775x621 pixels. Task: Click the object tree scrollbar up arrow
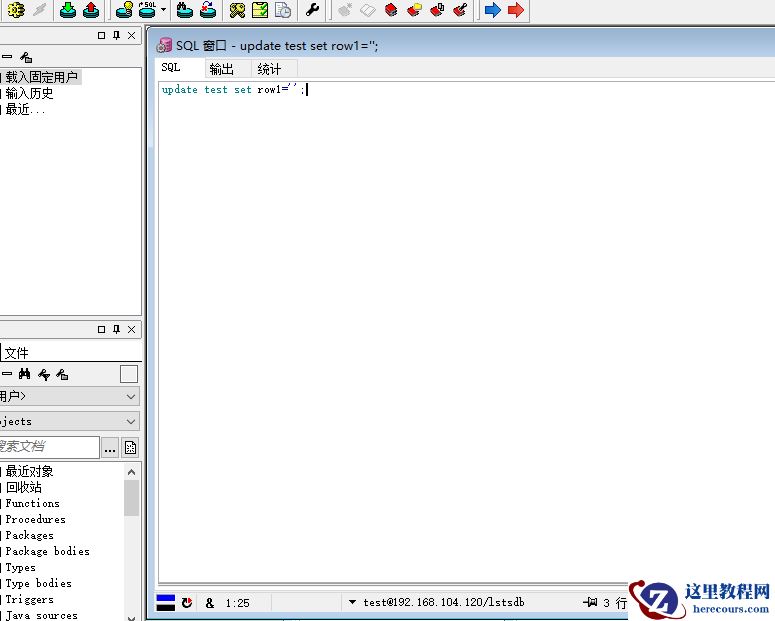point(131,472)
